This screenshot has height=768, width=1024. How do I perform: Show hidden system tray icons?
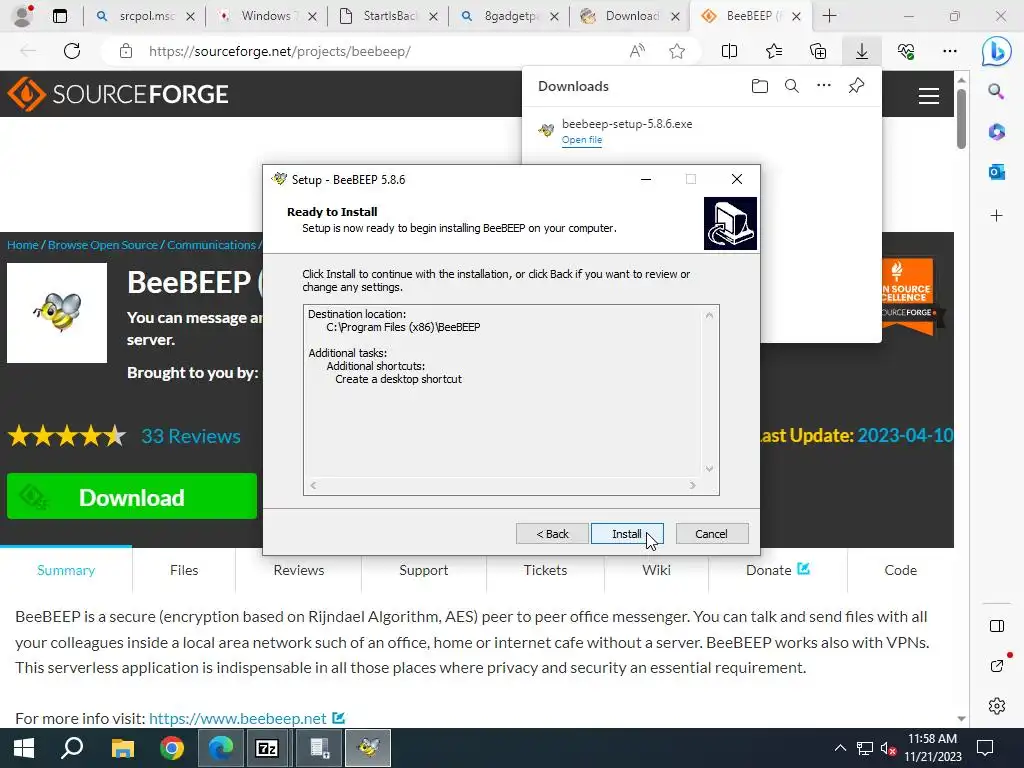[840, 748]
